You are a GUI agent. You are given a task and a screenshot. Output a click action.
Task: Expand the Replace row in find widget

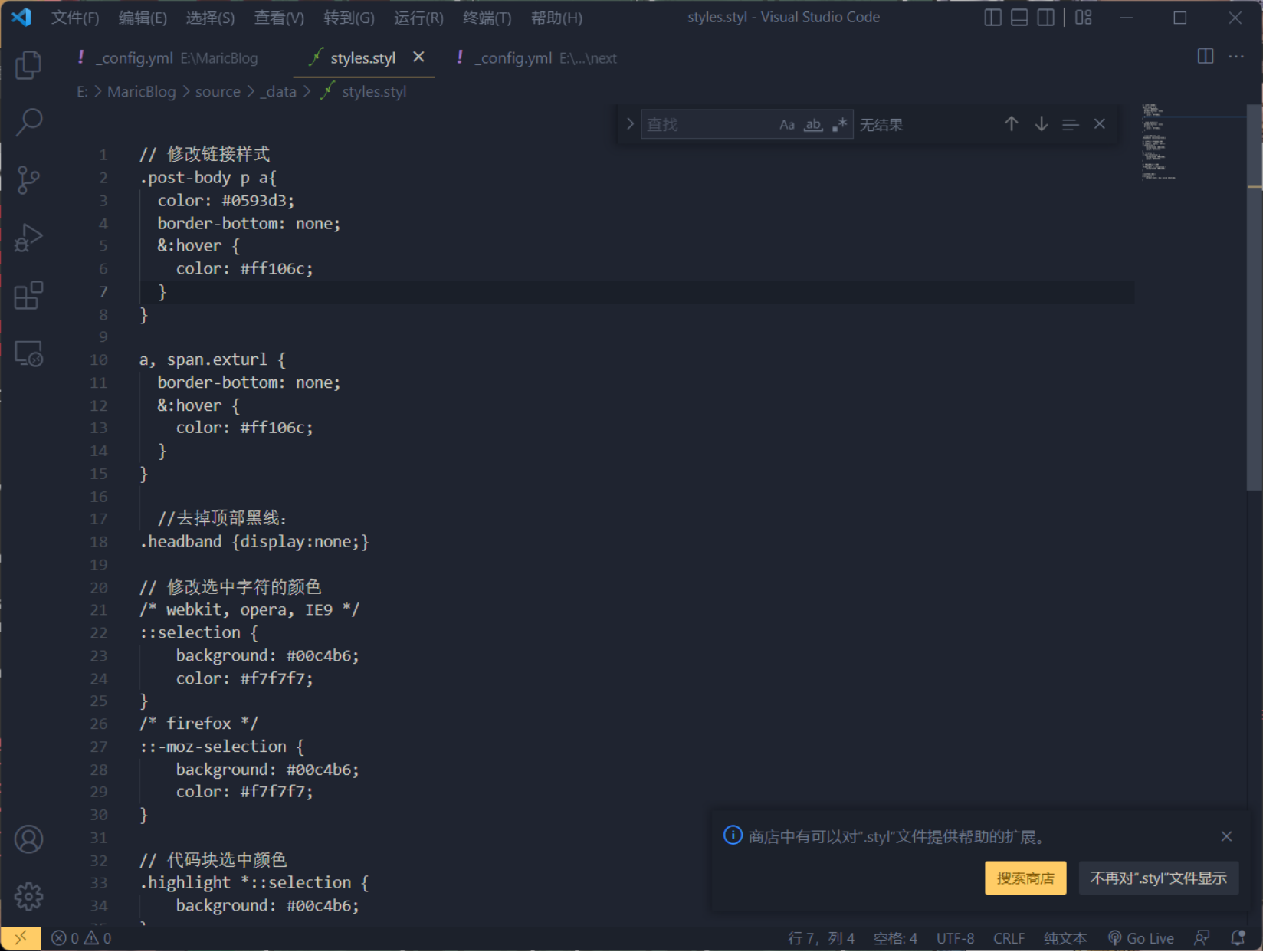[630, 124]
